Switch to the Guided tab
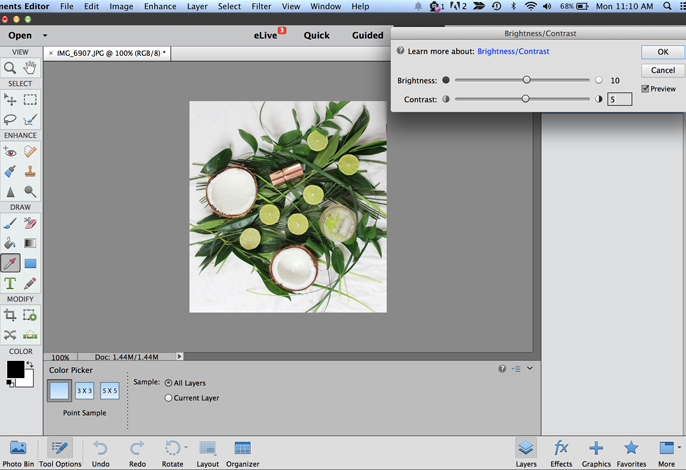 click(367, 36)
